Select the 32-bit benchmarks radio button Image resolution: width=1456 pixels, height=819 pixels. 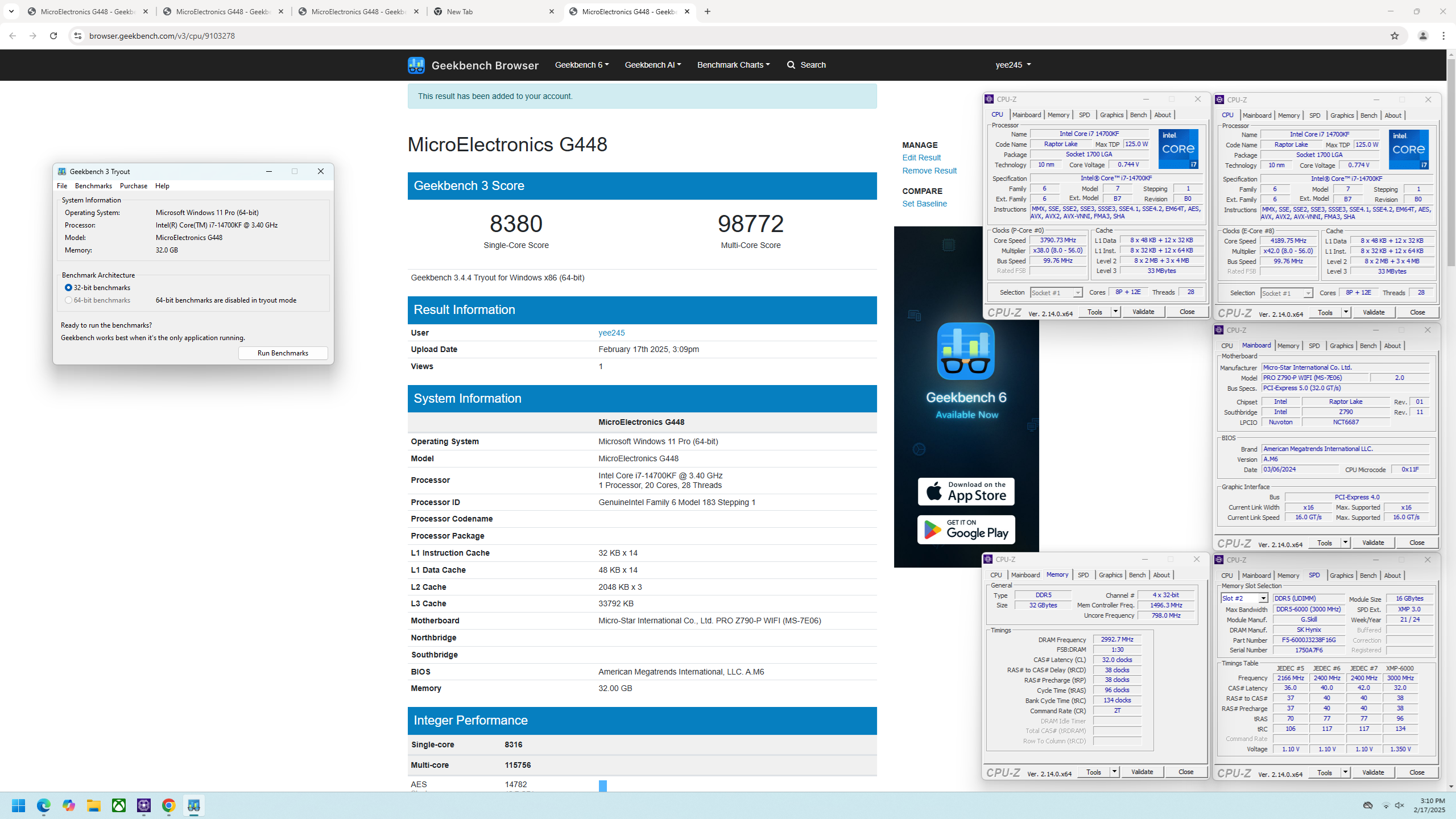coord(68,288)
